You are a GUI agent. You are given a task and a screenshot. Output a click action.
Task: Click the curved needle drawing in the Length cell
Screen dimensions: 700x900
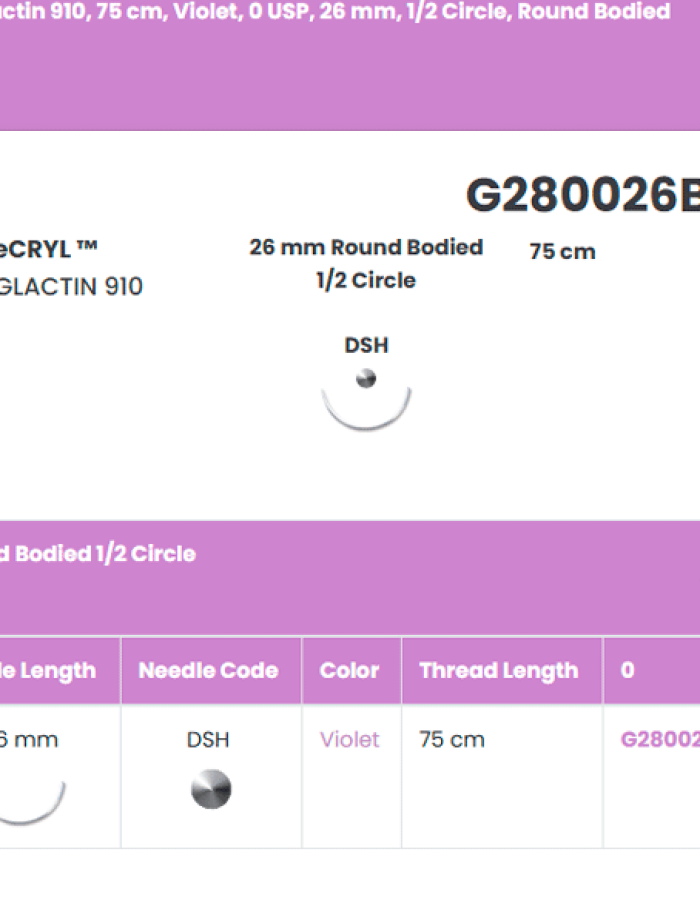tap(32, 802)
